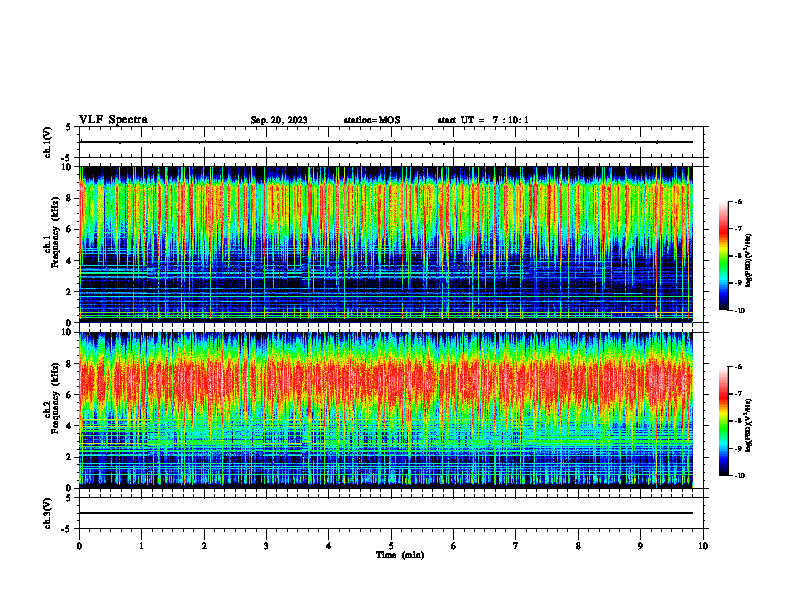Click the "ch.1(V)" axis label
792x612 pixels.
(48, 142)
